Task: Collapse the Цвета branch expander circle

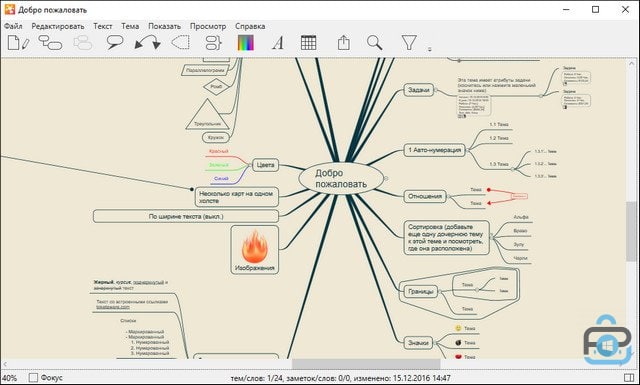Action: [250, 165]
